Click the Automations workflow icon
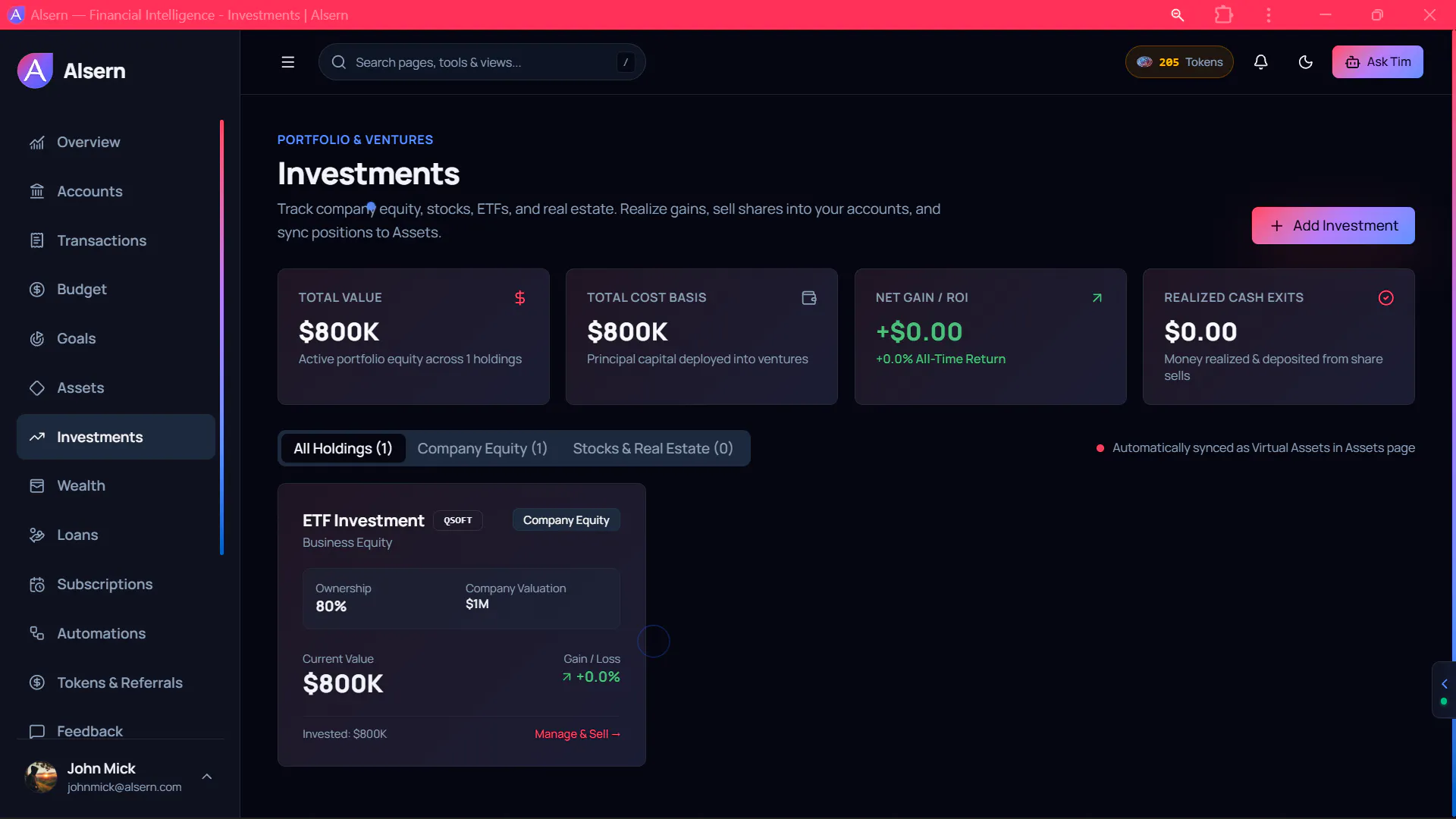1456x819 pixels. tap(37, 633)
